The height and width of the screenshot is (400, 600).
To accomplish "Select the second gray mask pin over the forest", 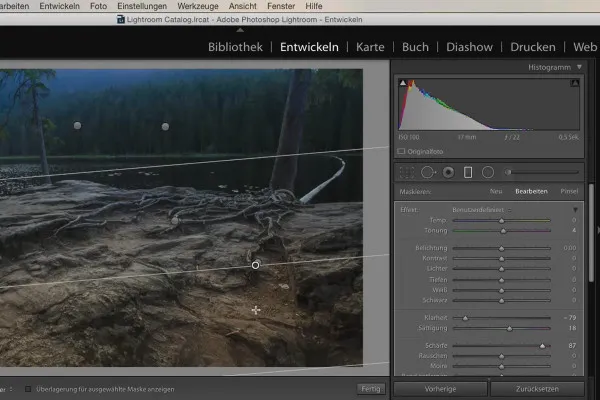I will click(x=165, y=127).
